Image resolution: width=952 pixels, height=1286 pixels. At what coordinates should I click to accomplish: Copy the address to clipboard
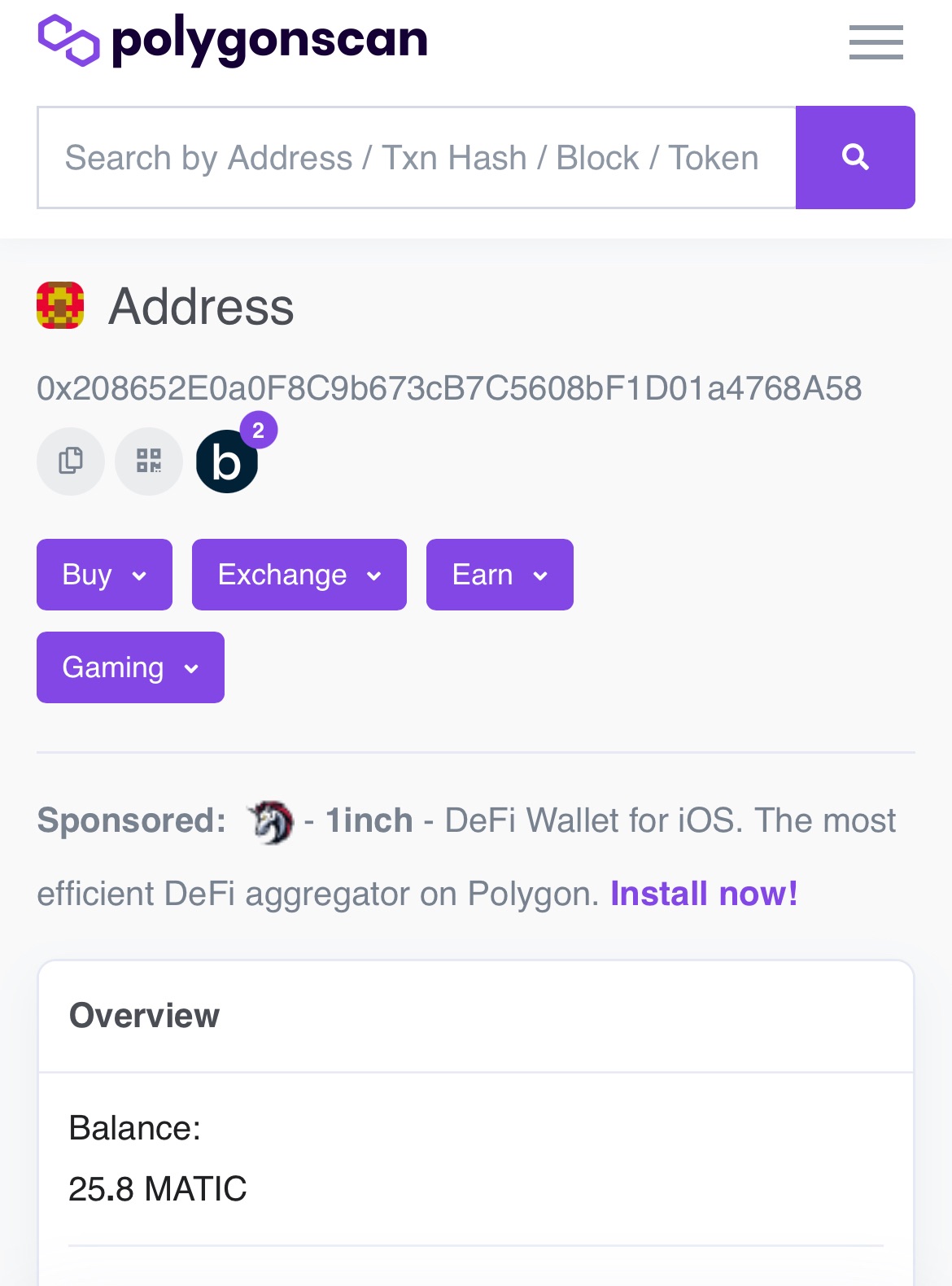71,461
